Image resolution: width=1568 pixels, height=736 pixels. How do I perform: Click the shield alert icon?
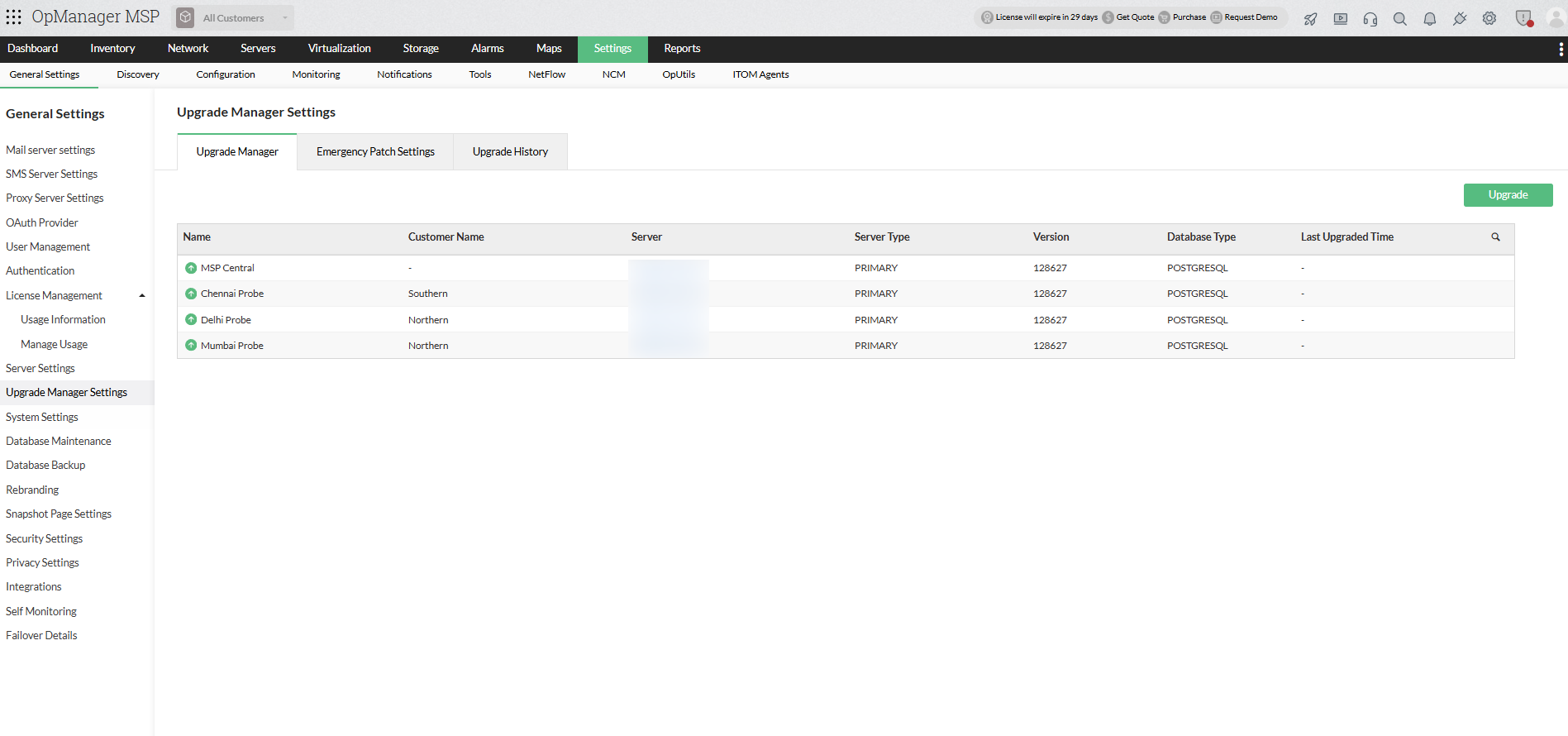pyautogui.click(x=1524, y=18)
